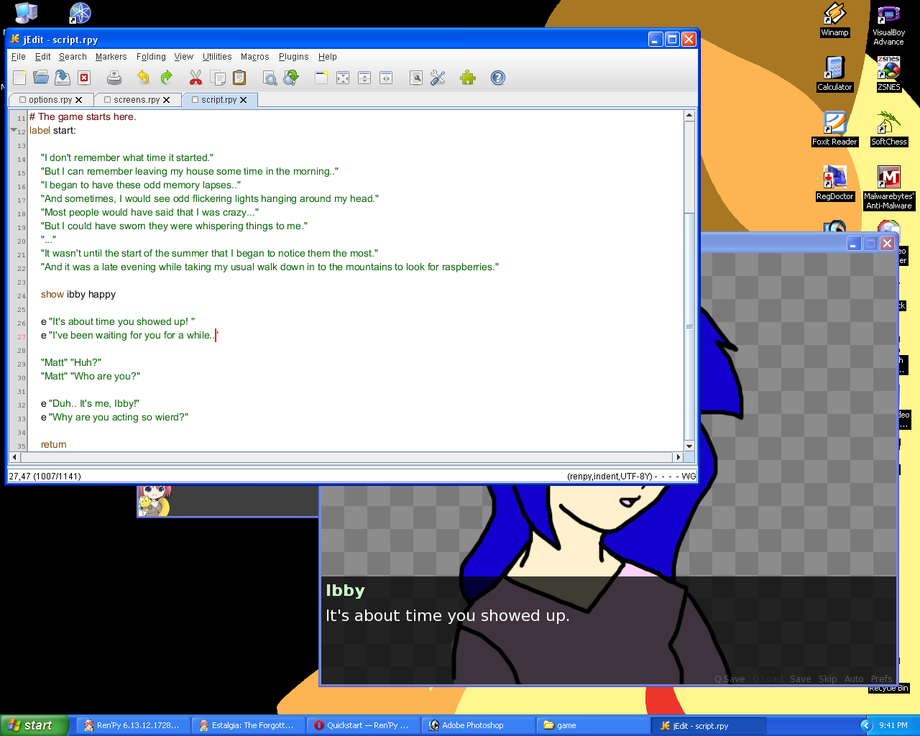Open a file using the folder icon
Screen dimensions: 920x736
pyautogui.click(x=40, y=77)
